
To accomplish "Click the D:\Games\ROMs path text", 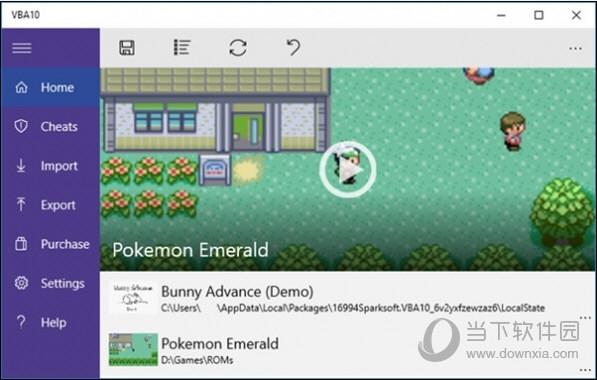I will coord(197,360).
